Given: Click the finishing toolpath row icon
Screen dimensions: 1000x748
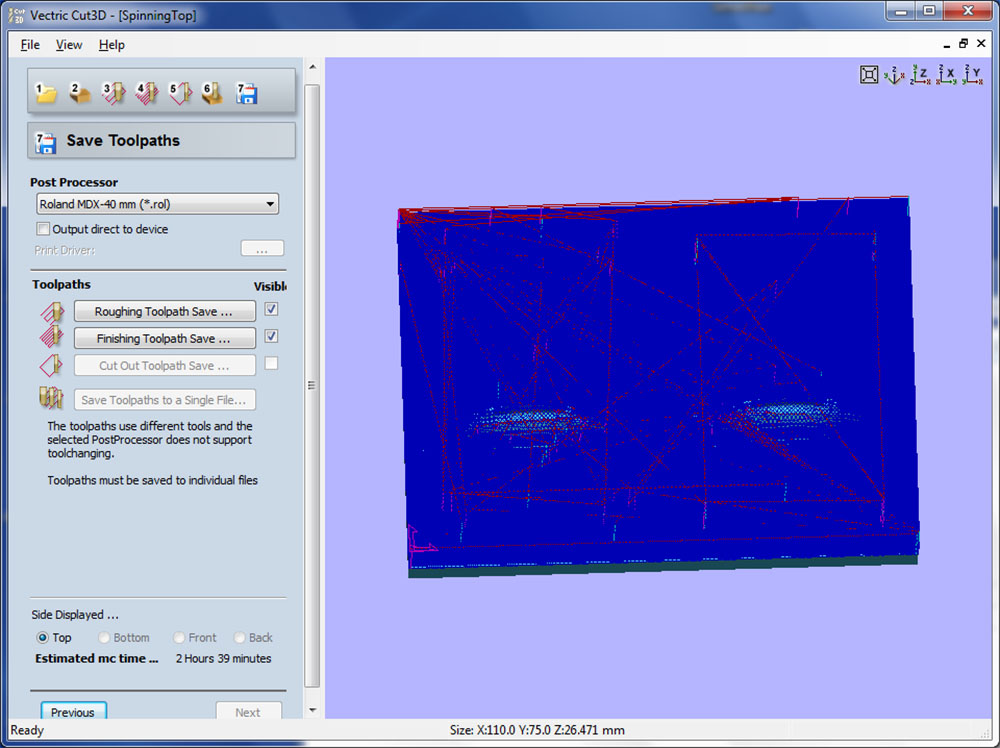Looking at the screenshot, I should [x=52, y=337].
